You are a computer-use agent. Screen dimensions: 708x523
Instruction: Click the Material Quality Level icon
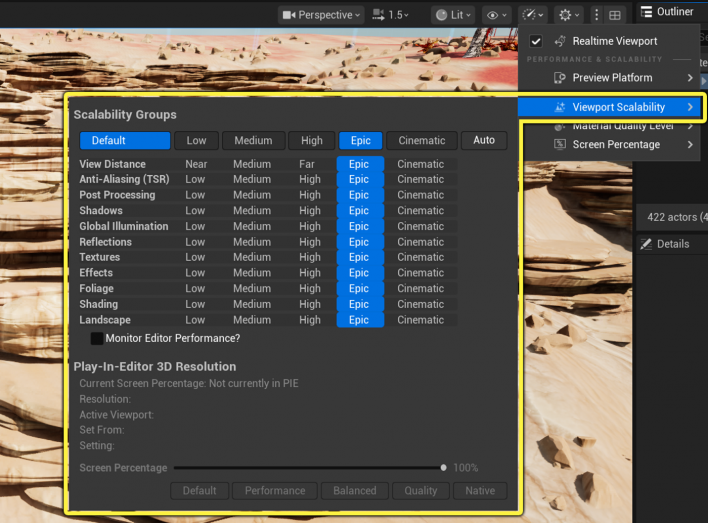coord(560,127)
